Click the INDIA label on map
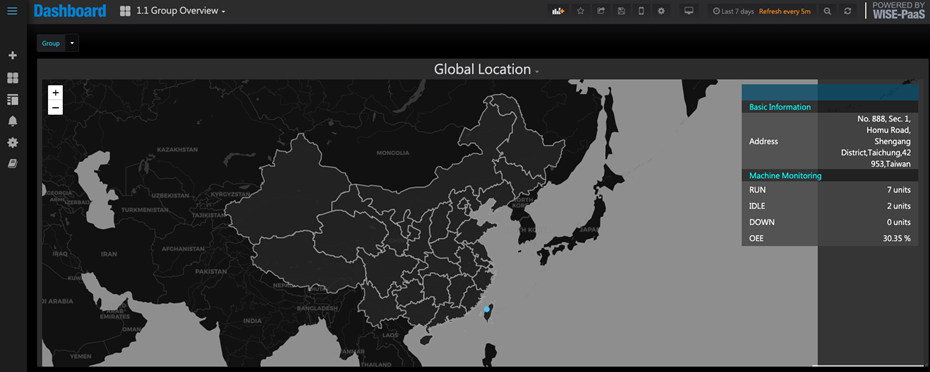Viewport: 930px width, 372px height. (252, 321)
